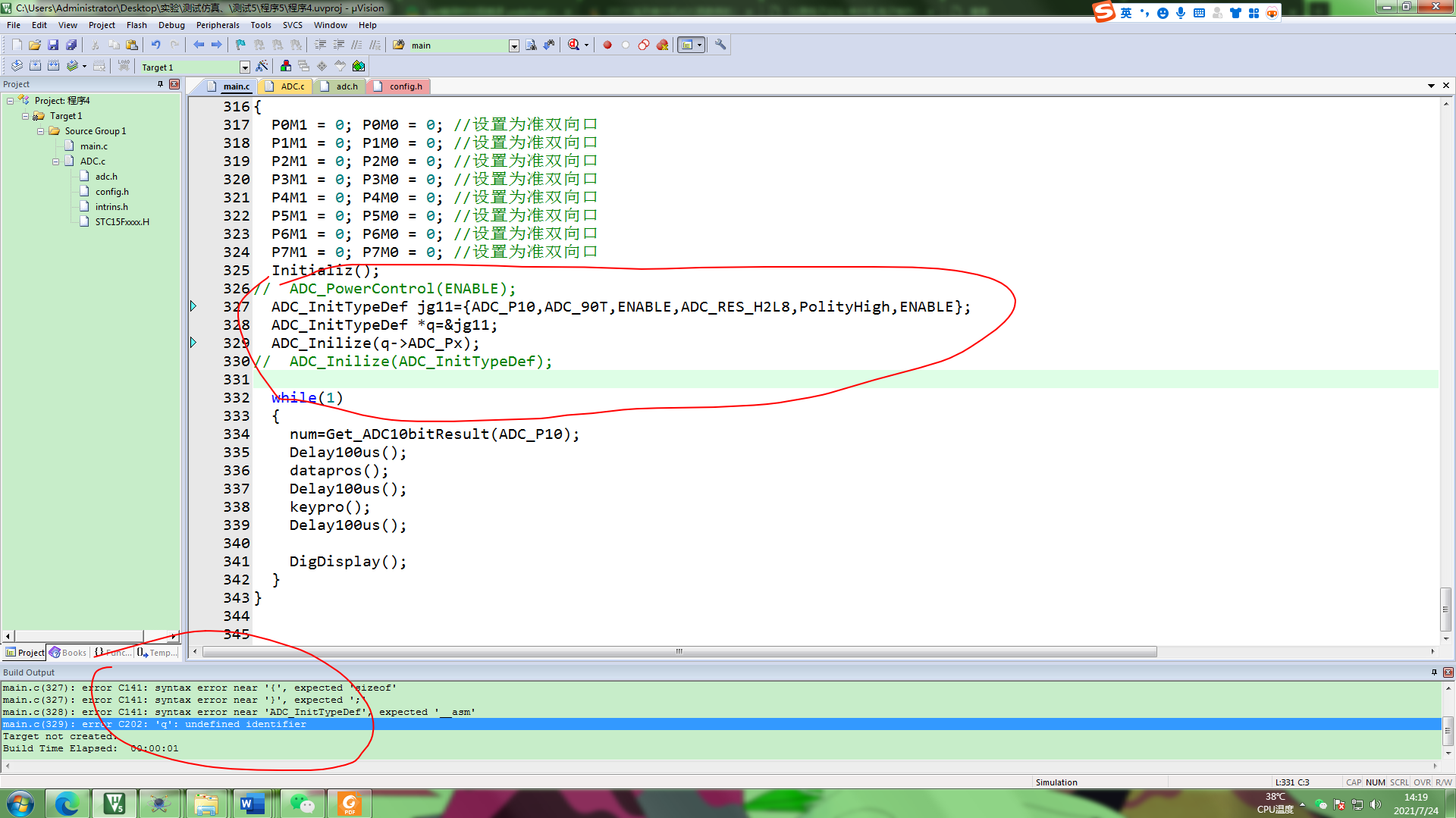Screen dimensions: 1456x818
Task: Collapse the ADC.c tree node
Action: pyautogui.click(x=55, y=161)
